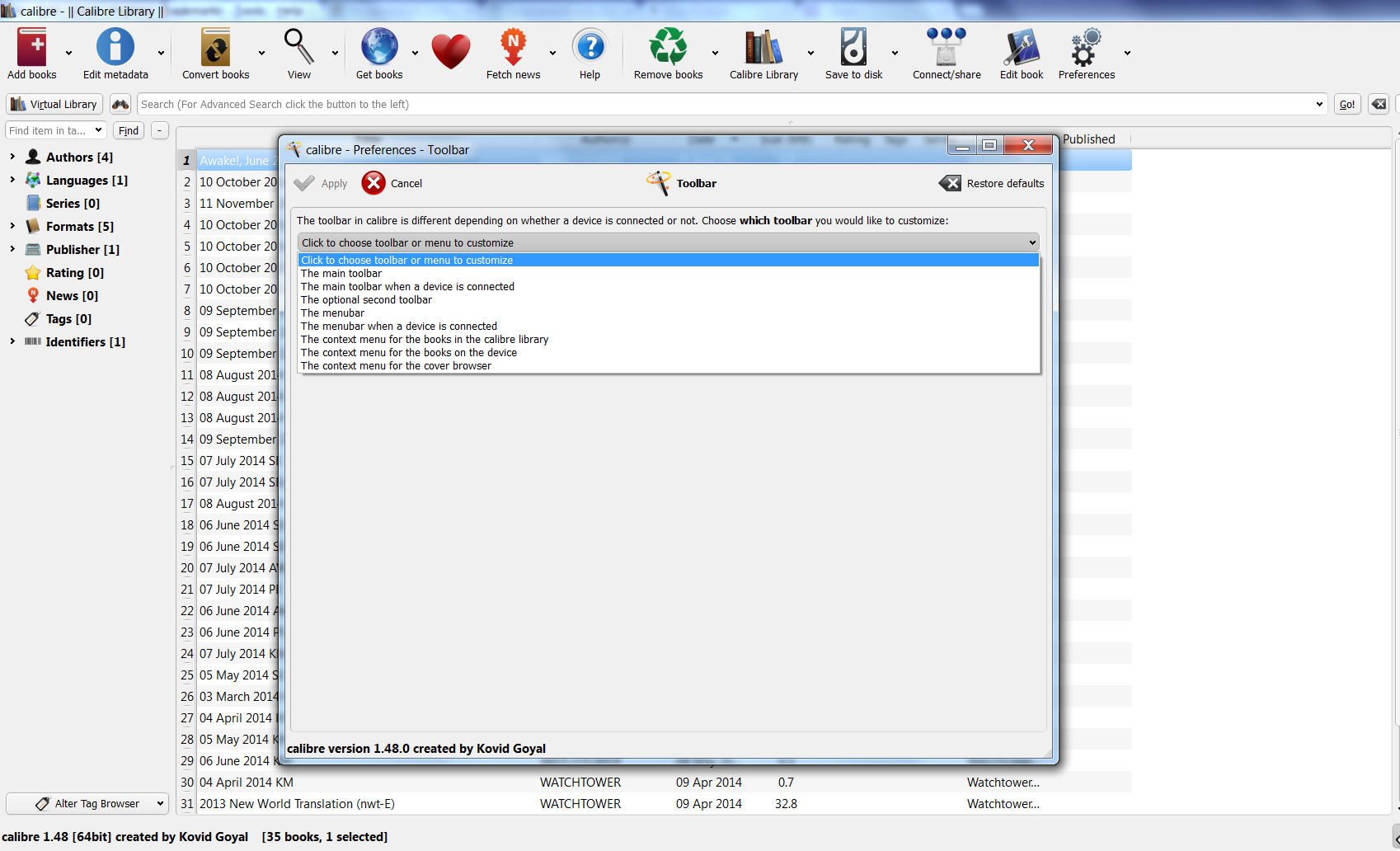The height and width of the screenshot is (851, 1400).
Task: Click the Publisher category icon
Action: pyautogui.click(x=33, y=249)
